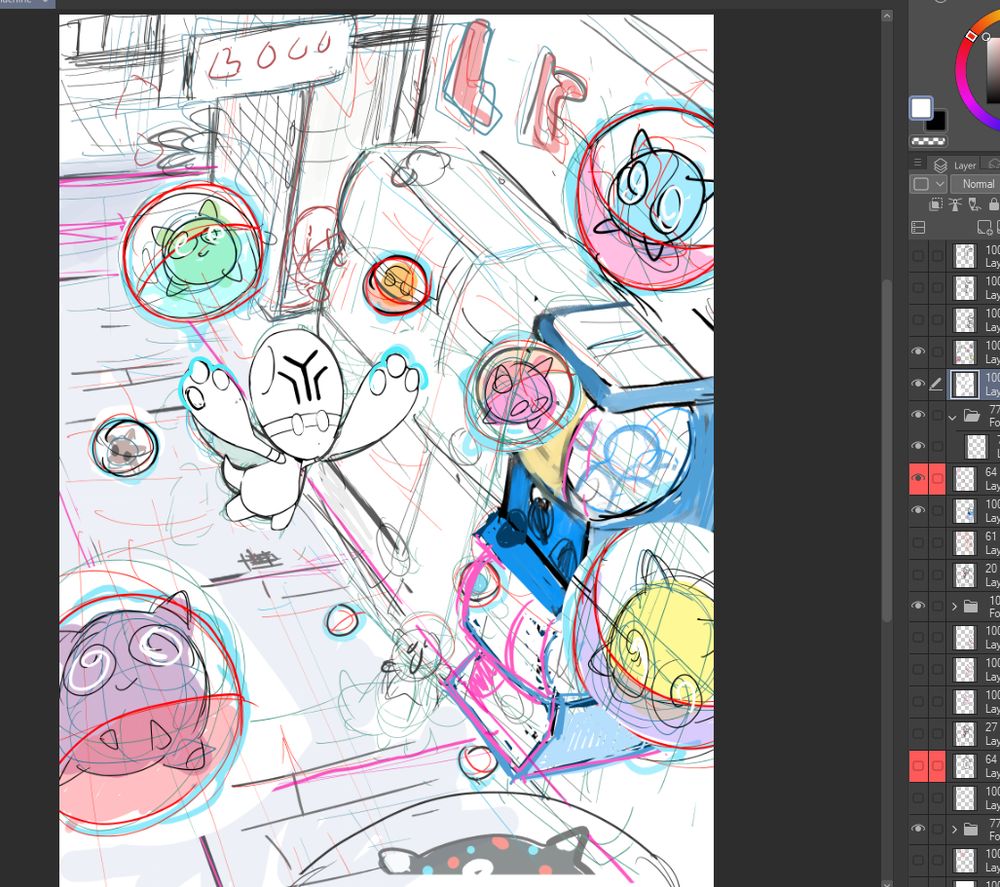
Task: Click the red hue handle on the color wheel
Action: (971, 36)
